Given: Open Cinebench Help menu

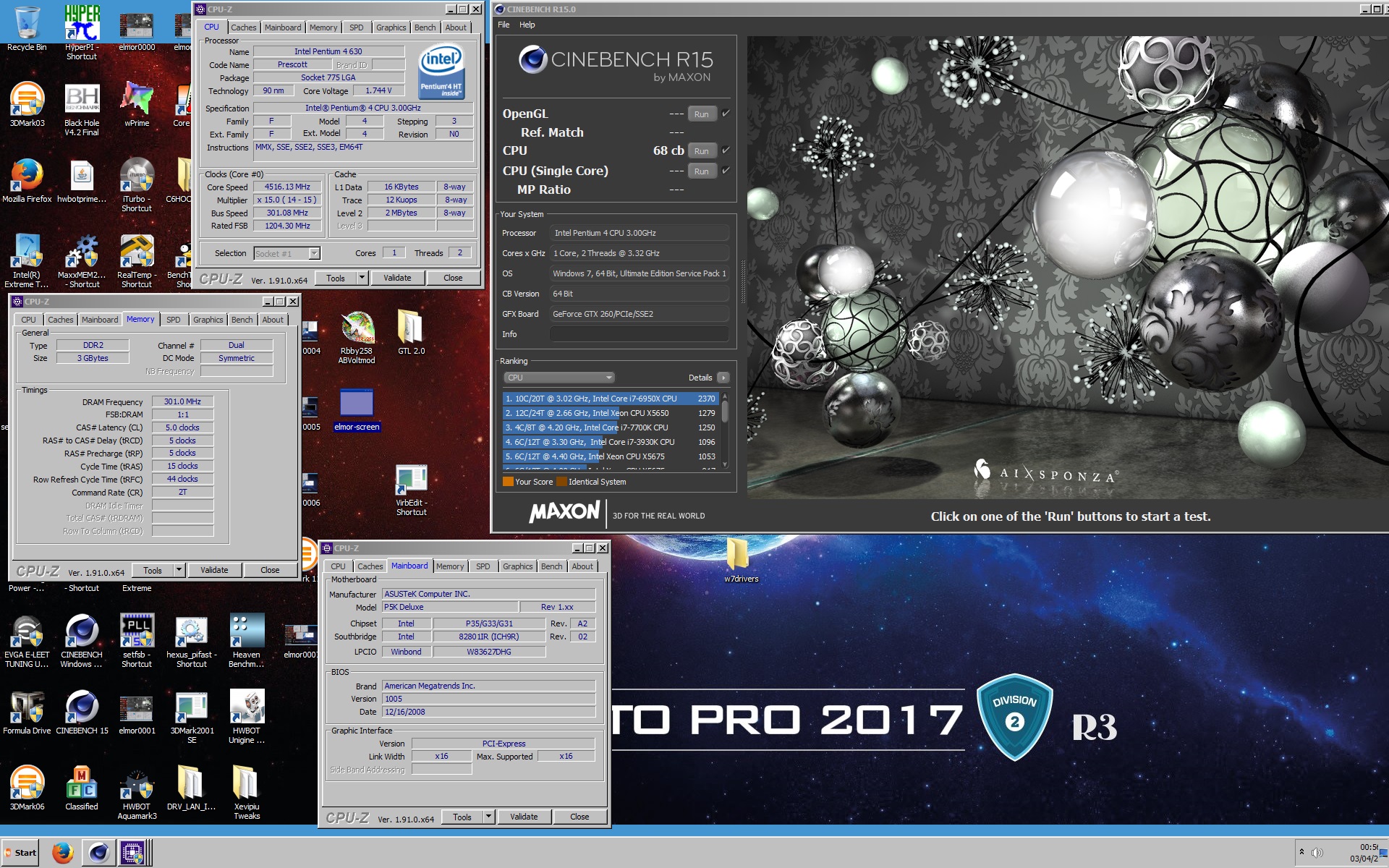Looking at the screenshot, I should 527,25.
